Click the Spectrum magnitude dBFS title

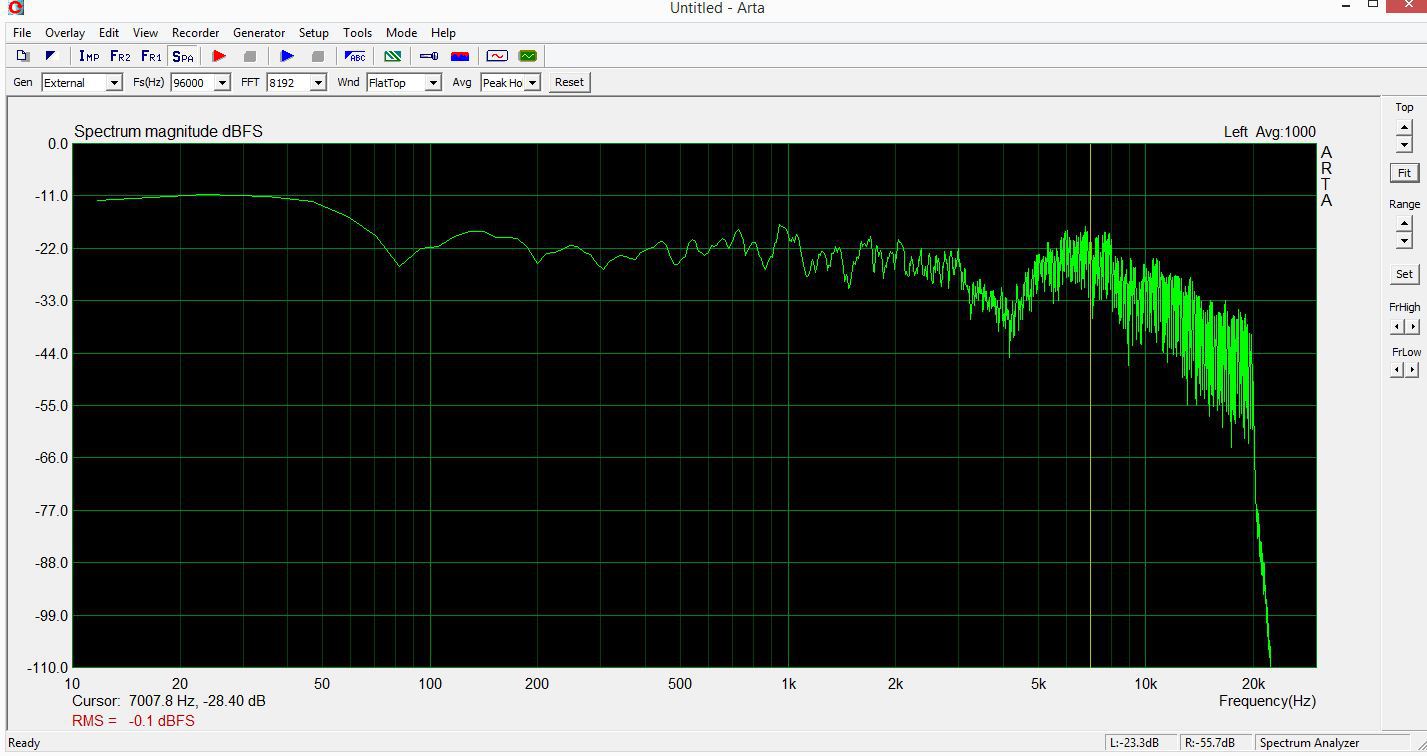(x=168, y=132)
